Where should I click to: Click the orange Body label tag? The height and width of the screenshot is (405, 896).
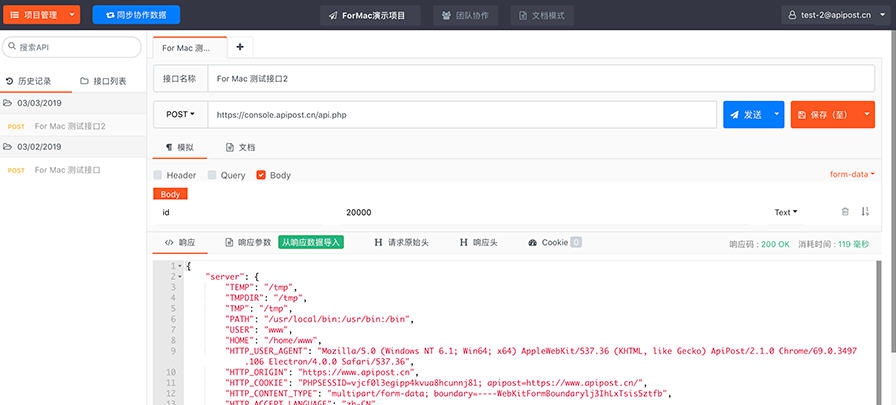(x=170, y=194)
